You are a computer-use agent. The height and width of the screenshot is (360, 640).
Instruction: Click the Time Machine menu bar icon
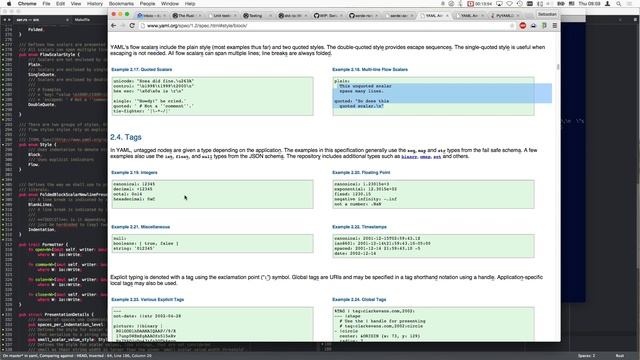pyautogui.click(x=520, y=4)
